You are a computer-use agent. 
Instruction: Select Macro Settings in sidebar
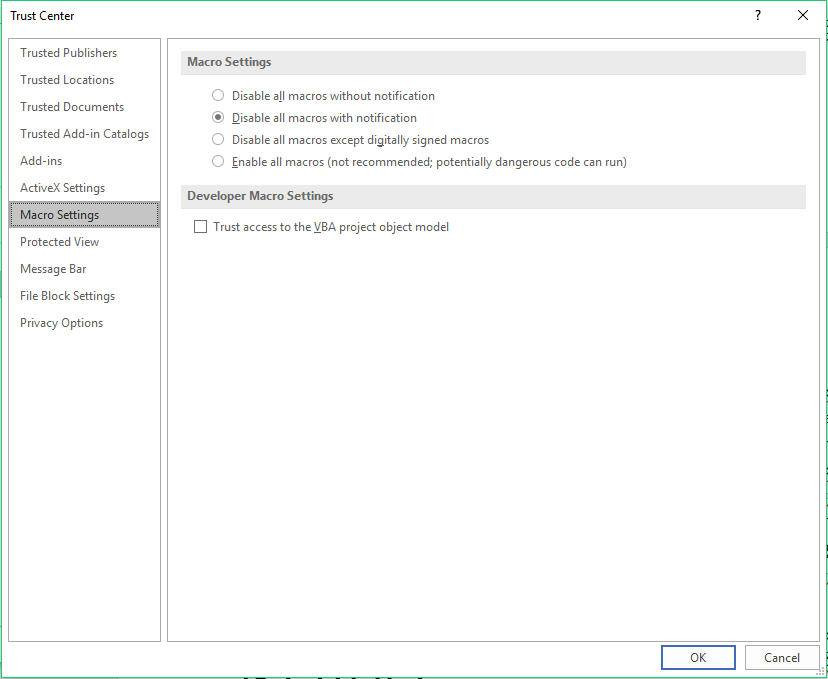84,215
